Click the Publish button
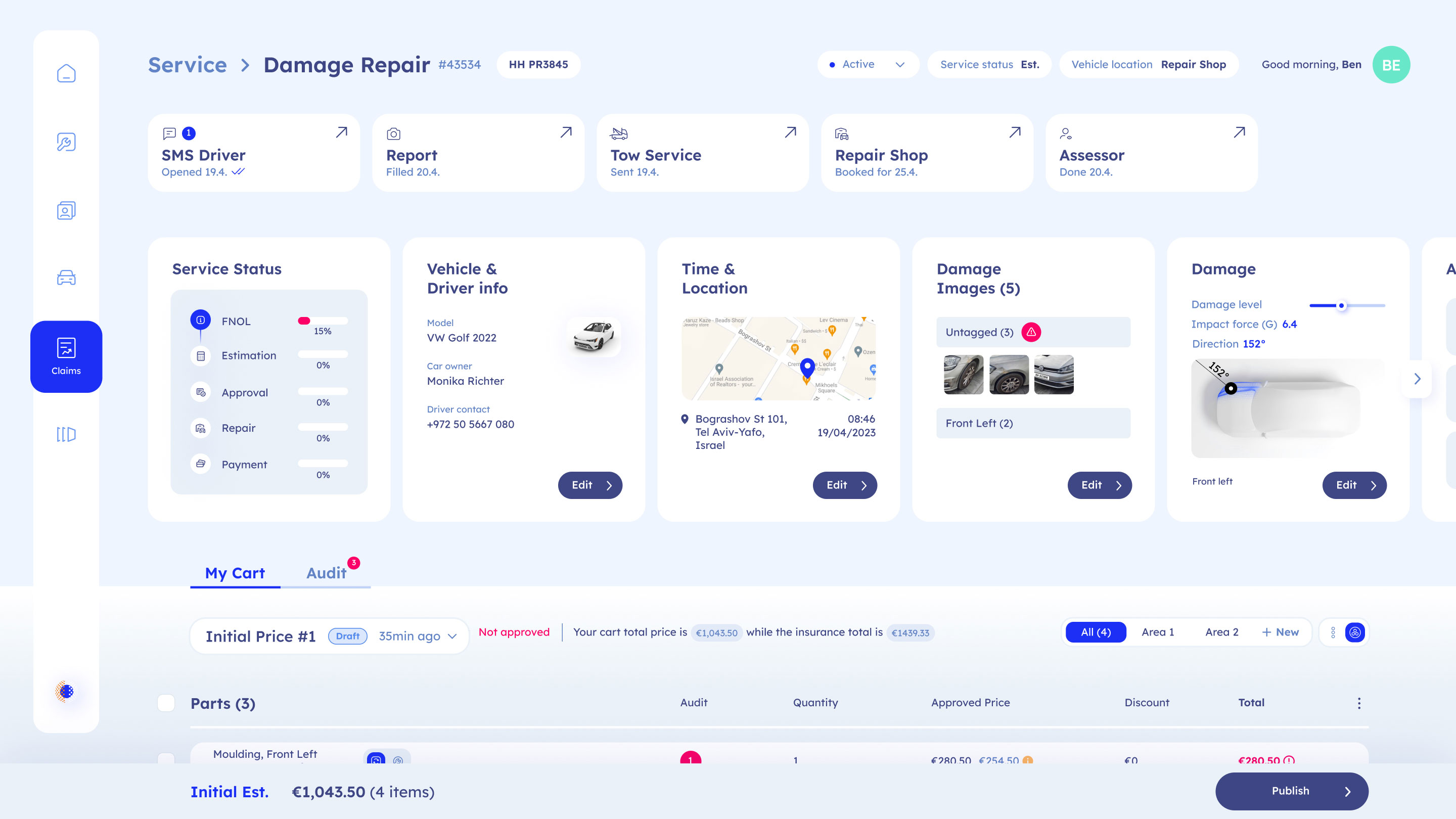The image size is (1456, 819). coord(1292,791)
